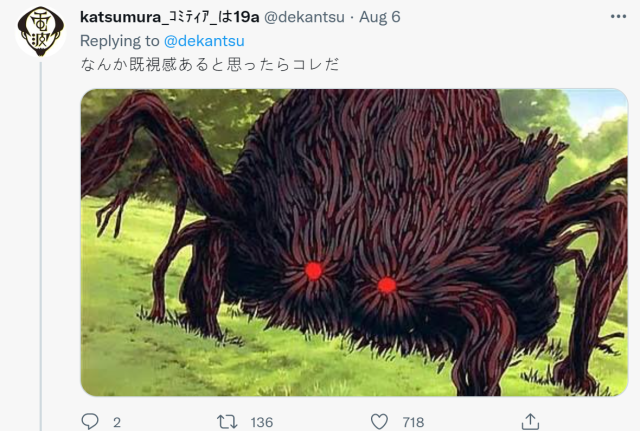Screen dimensions: 640x431
Task: Click the Replying to label
Action: (x=120, y=41)
